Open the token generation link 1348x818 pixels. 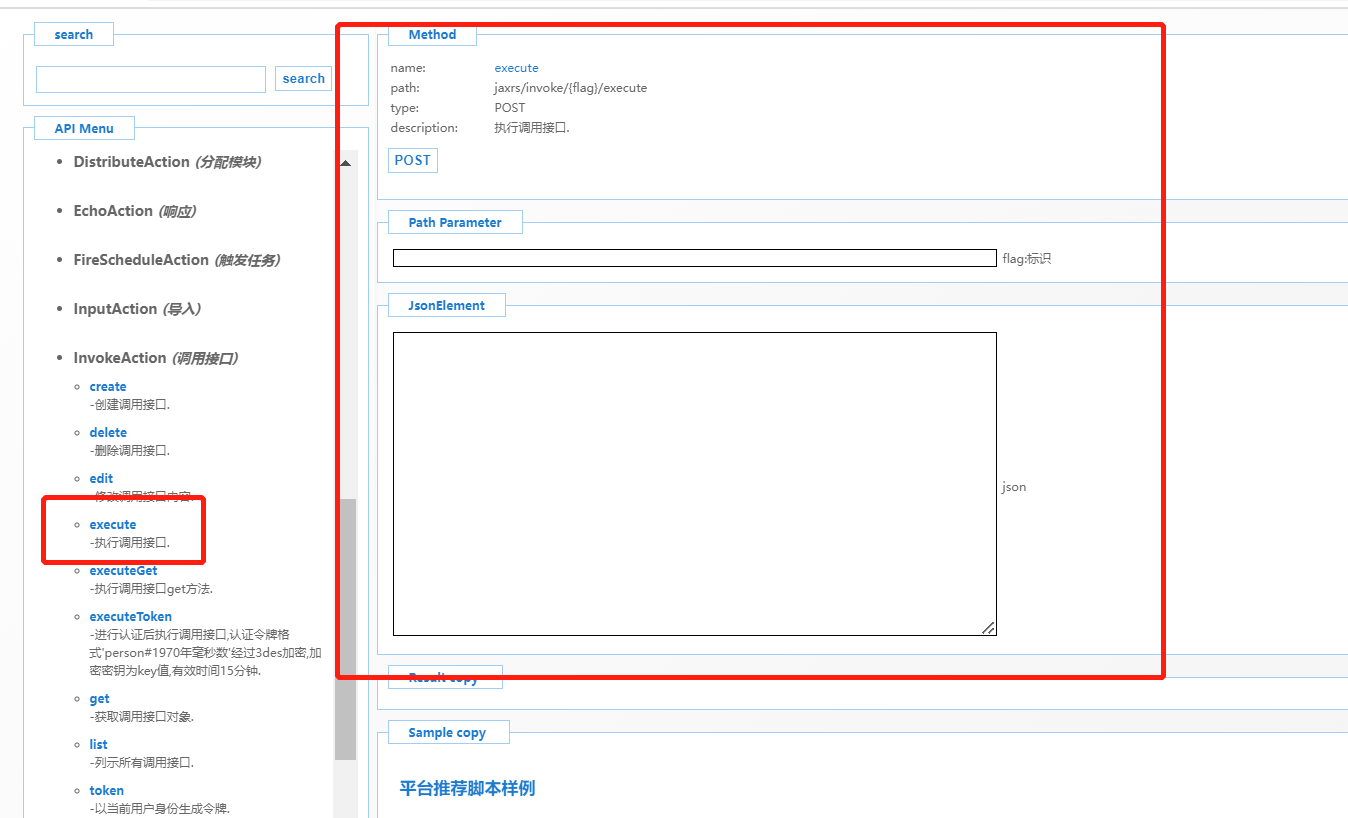pyautogui.click(x=106, y=790)
